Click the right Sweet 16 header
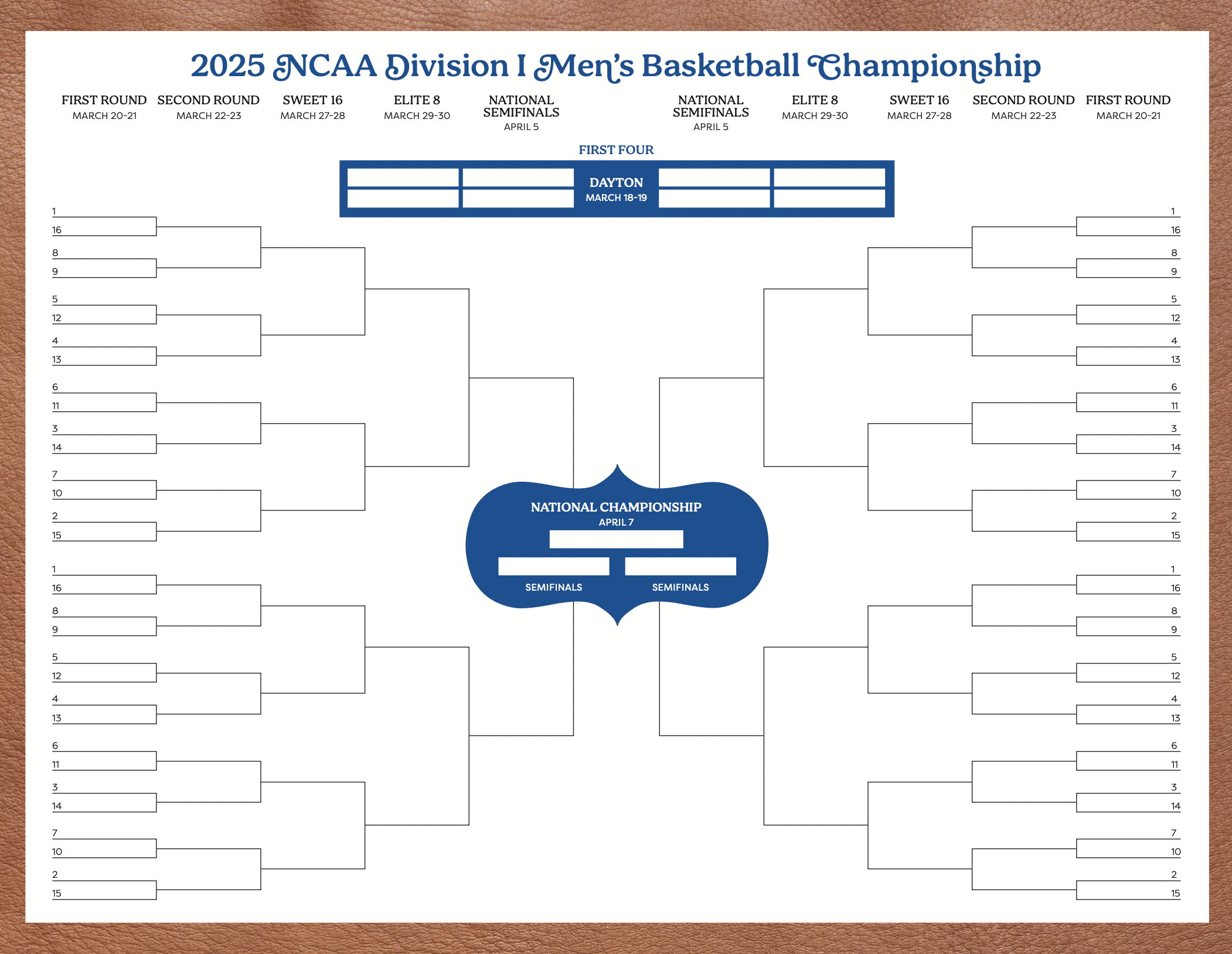Screen dimensions: 1232x954 click(x=919, y=107)
